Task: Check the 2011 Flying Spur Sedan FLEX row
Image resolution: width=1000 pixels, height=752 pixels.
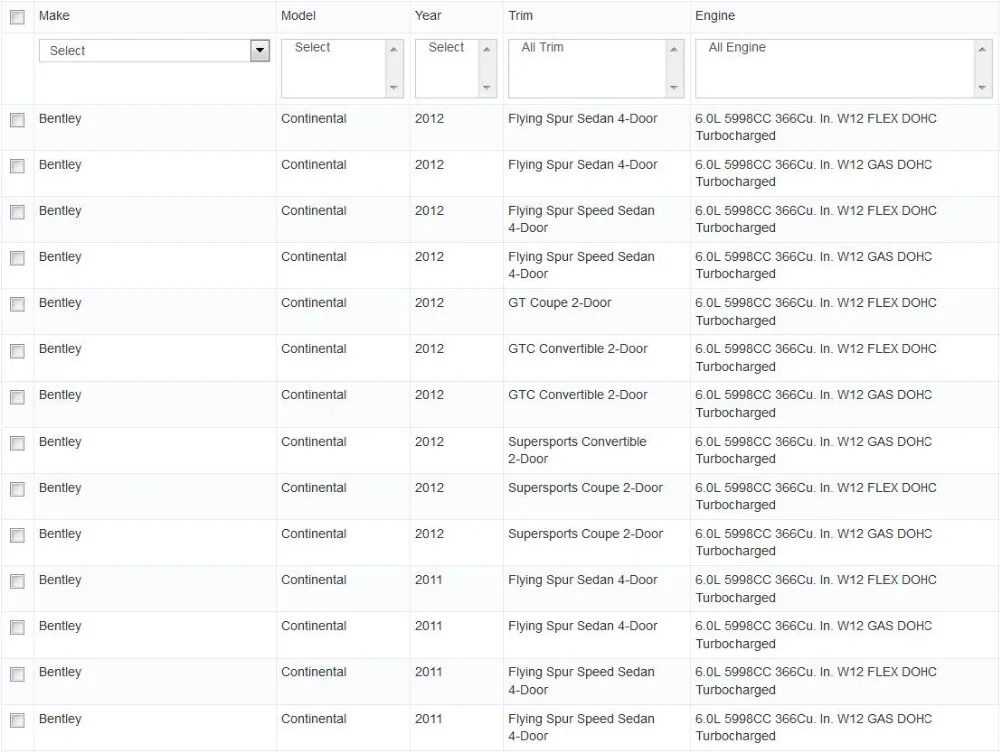Action: pyautogui.click(x=17, y=581)
